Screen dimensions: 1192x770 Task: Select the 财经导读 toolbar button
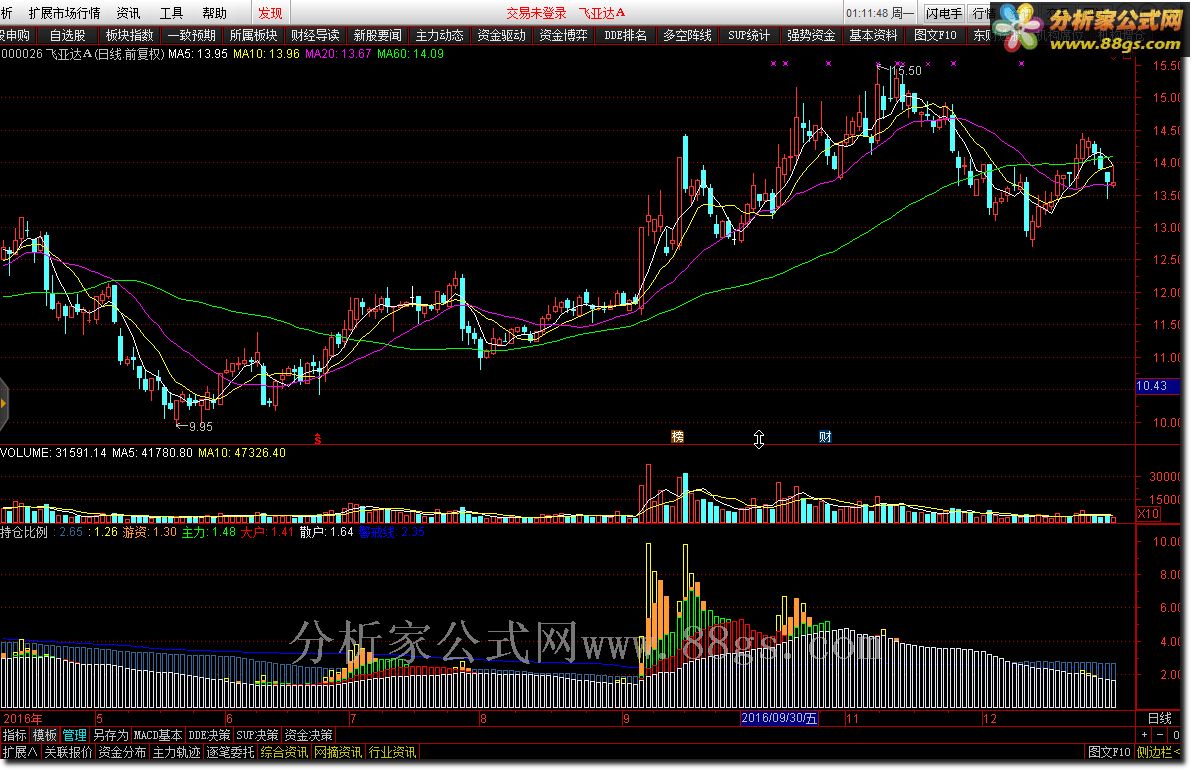tap(315, 35)
